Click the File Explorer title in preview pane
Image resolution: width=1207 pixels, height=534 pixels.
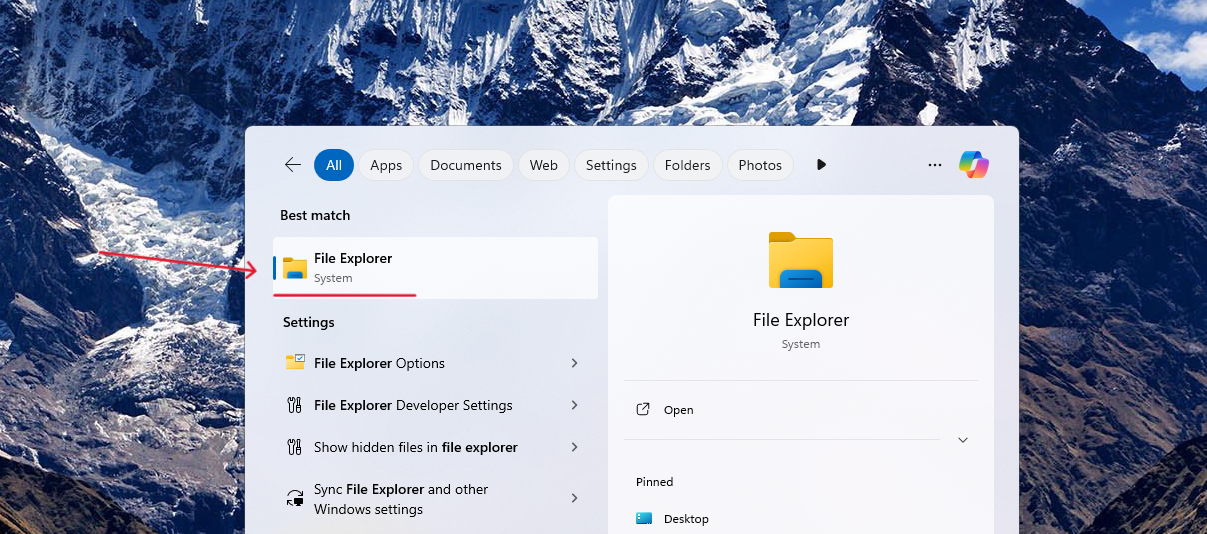(x=801, y=320)
